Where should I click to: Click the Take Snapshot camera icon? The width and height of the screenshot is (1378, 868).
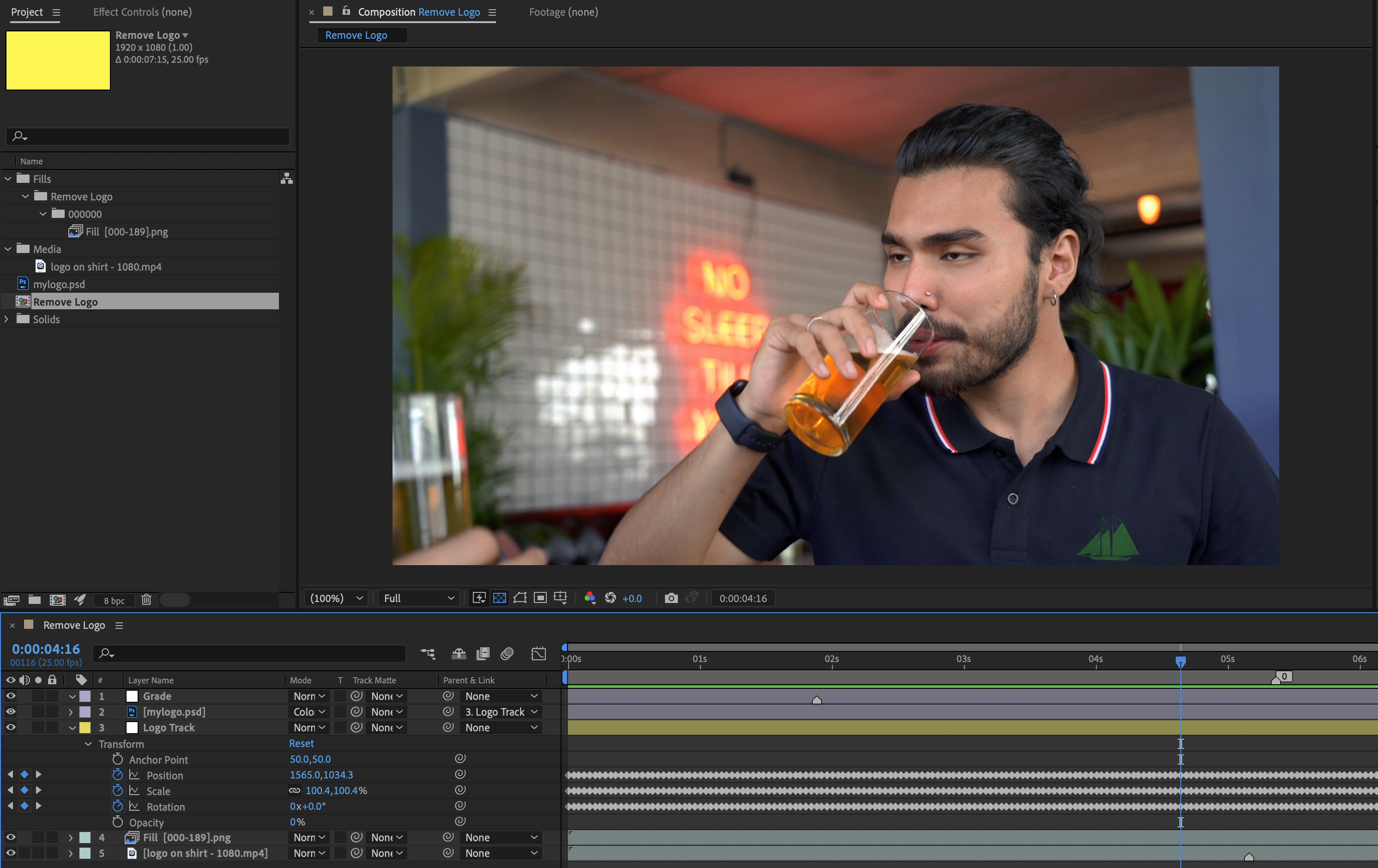pos(671,598)
